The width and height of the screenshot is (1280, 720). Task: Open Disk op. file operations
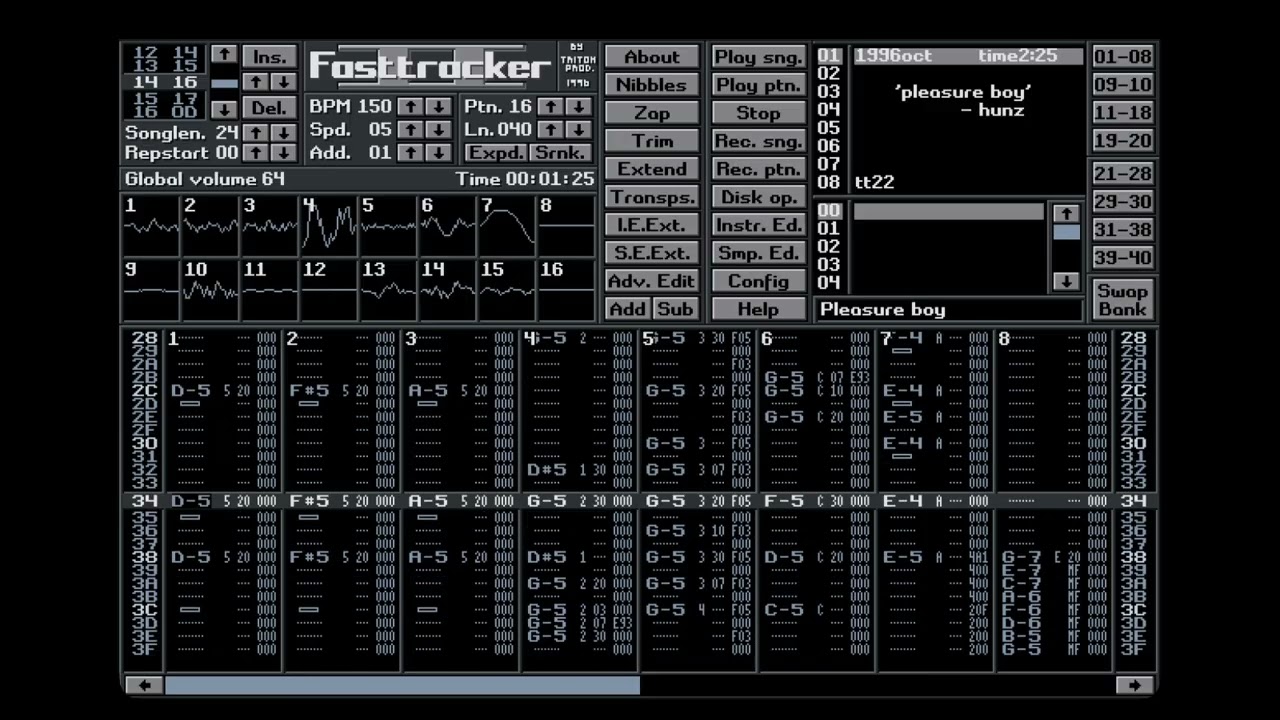pyautogui.click(x=758, y=197)
